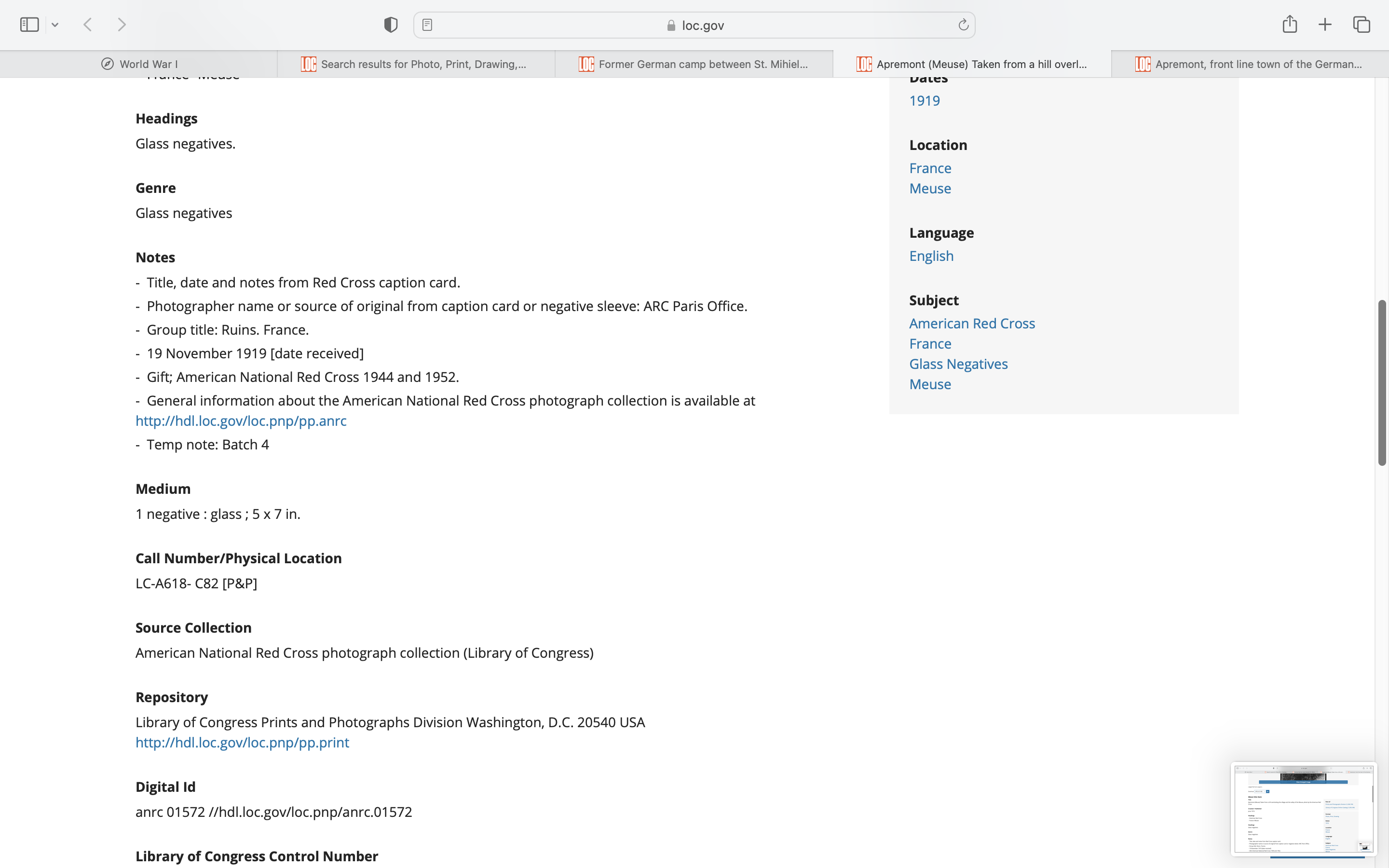The image size is (1389, 868).
Task: Open the 1919 date link
Action: pyautogui.click(x=924, y=100)
